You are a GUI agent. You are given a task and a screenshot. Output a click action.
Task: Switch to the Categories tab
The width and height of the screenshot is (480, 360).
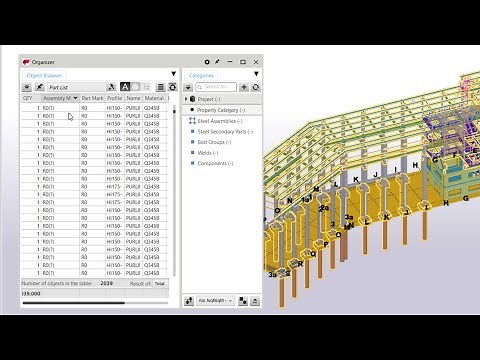[201, 75]
